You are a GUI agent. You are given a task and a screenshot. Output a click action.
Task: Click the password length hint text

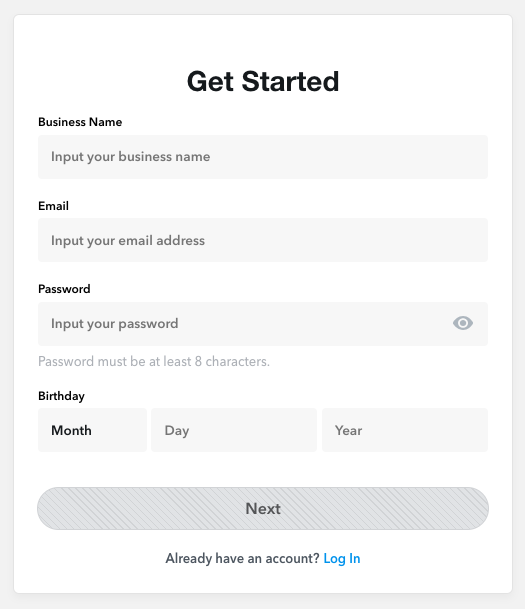[154, 362]
